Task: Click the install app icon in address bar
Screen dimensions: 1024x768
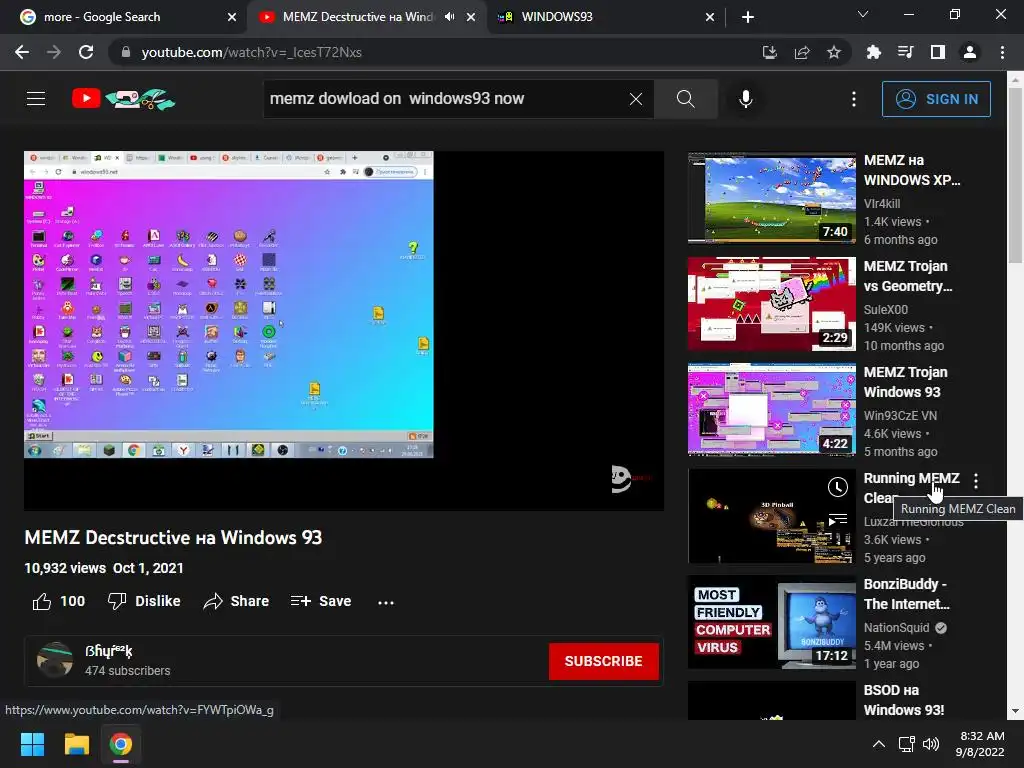Action: tap(769, 52)
